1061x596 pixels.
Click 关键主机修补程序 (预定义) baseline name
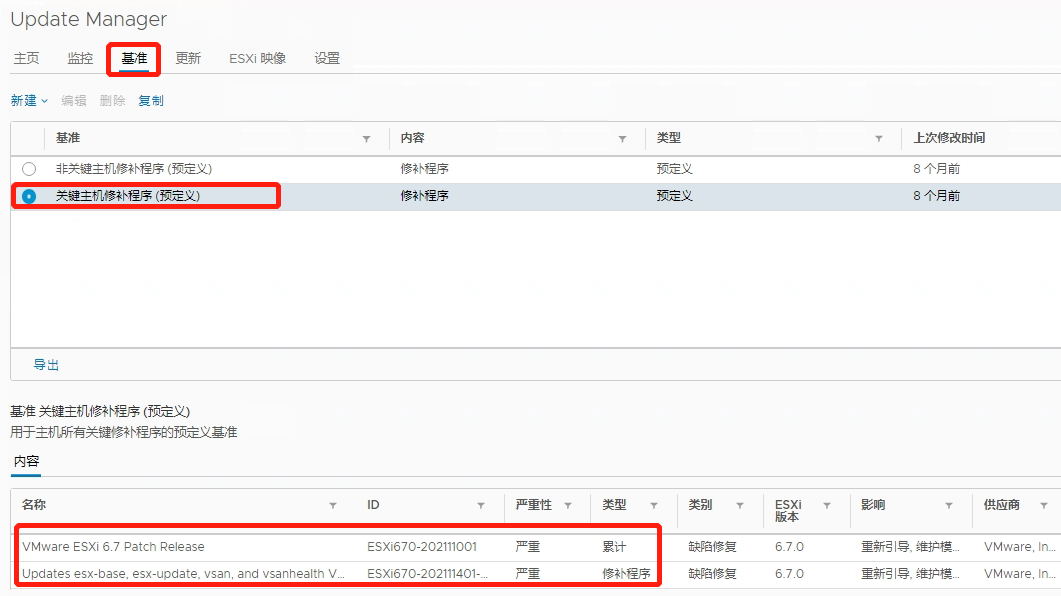pos(128,196)
